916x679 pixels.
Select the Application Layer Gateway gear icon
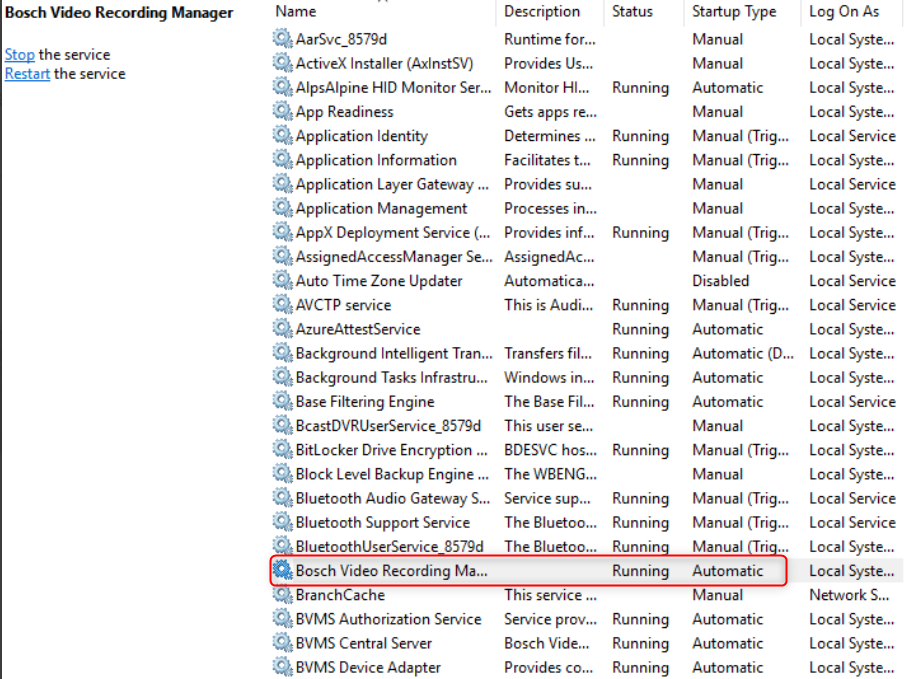[283, 183]
